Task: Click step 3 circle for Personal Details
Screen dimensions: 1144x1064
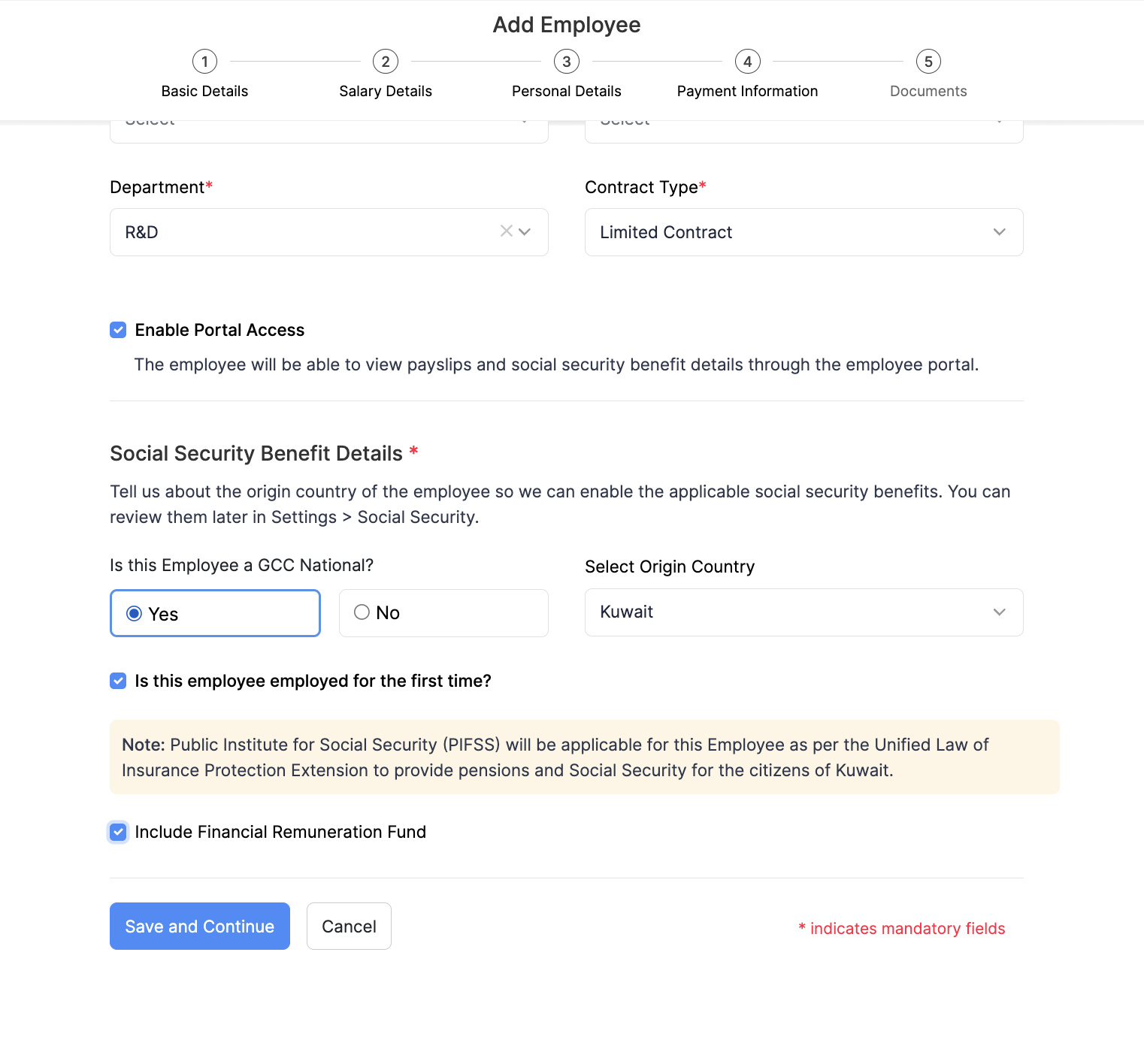Action: pyautogui.click(x=567, y=62)
